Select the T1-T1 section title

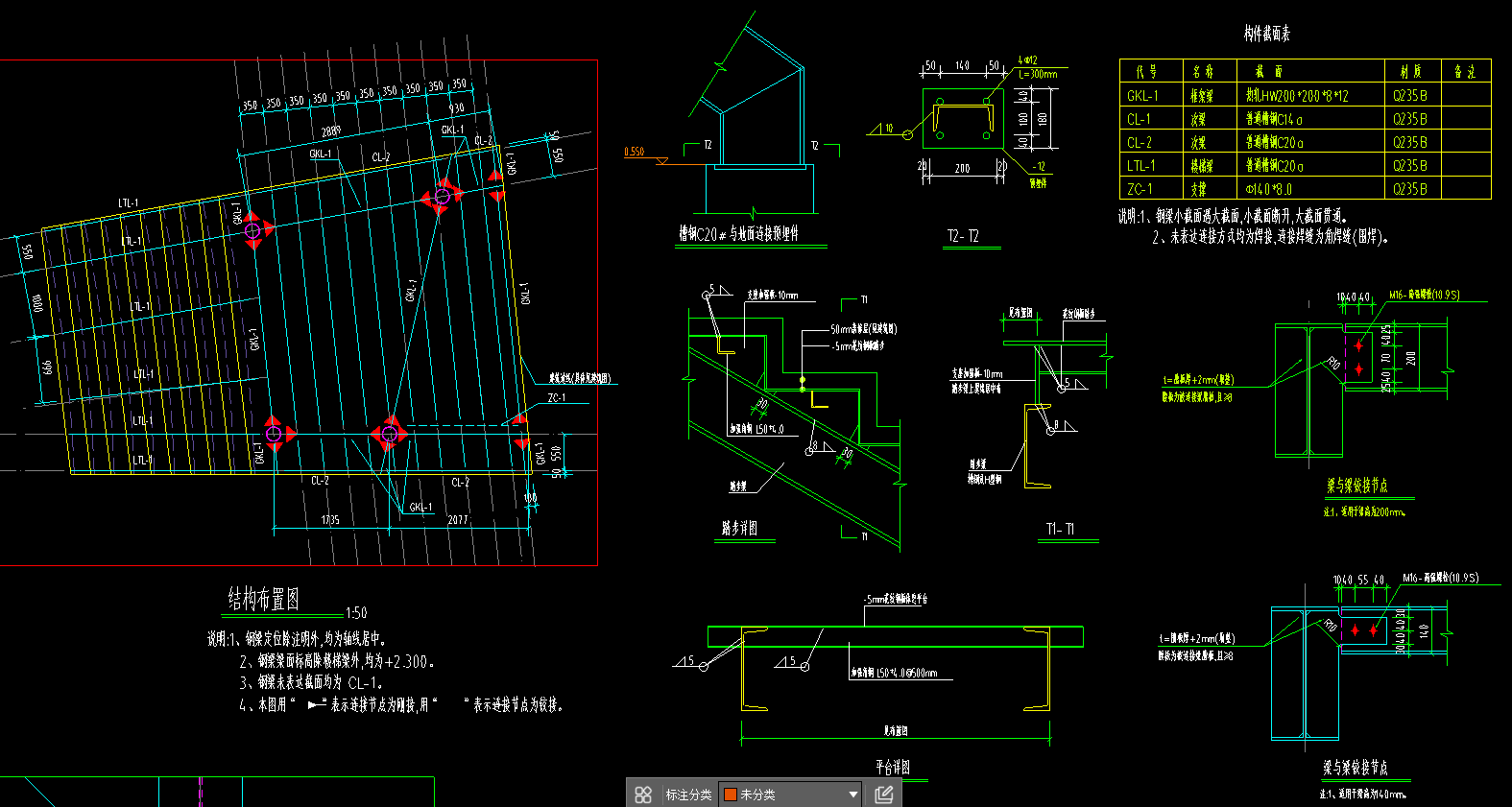click(1060, 529)
